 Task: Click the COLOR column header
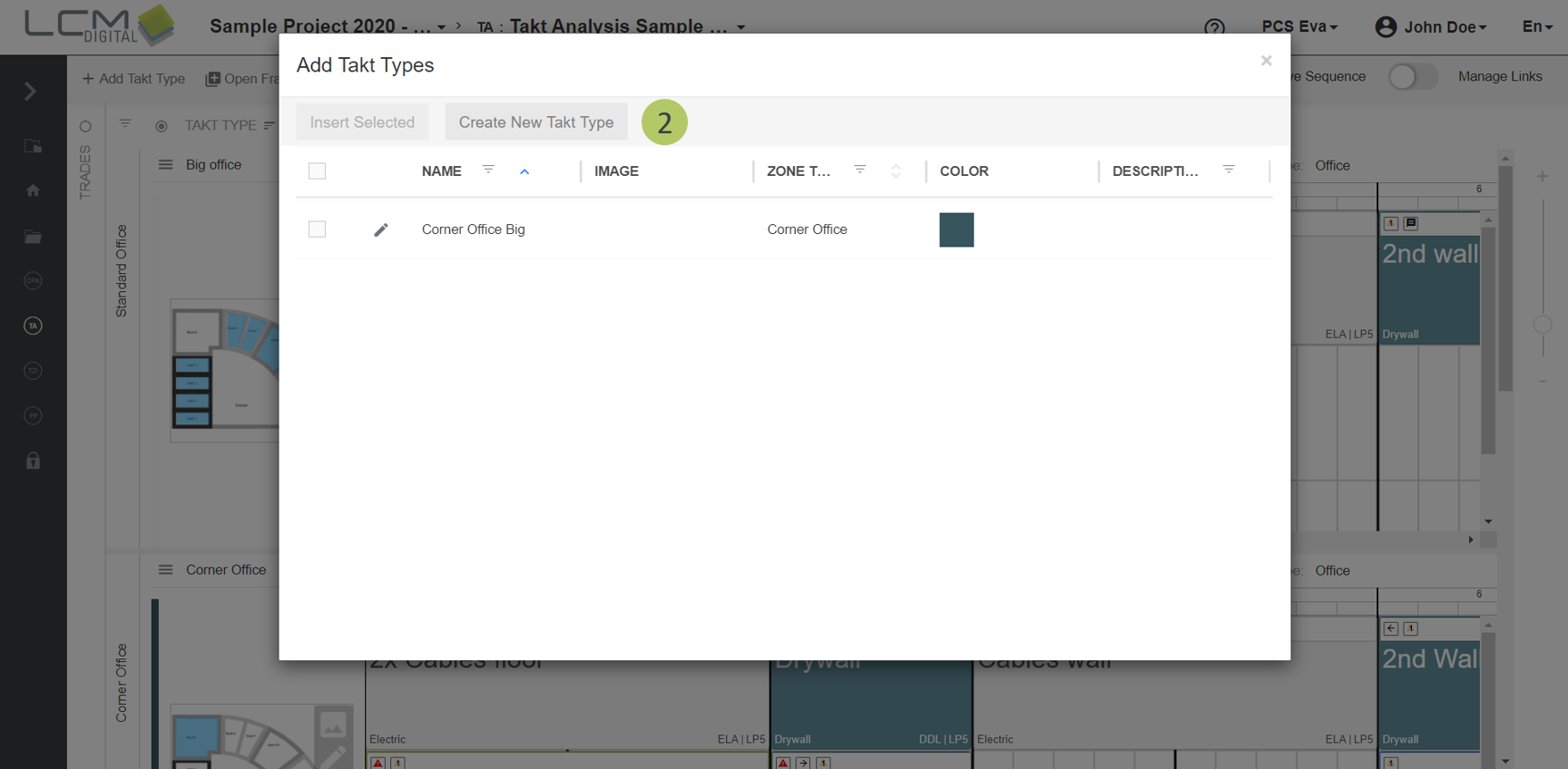964,171
